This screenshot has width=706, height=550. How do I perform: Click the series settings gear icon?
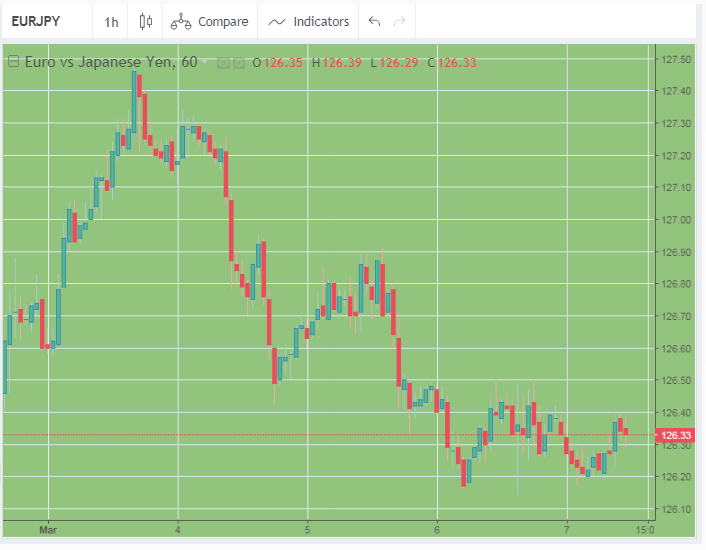pyautogui.click(x=239, y=63)
